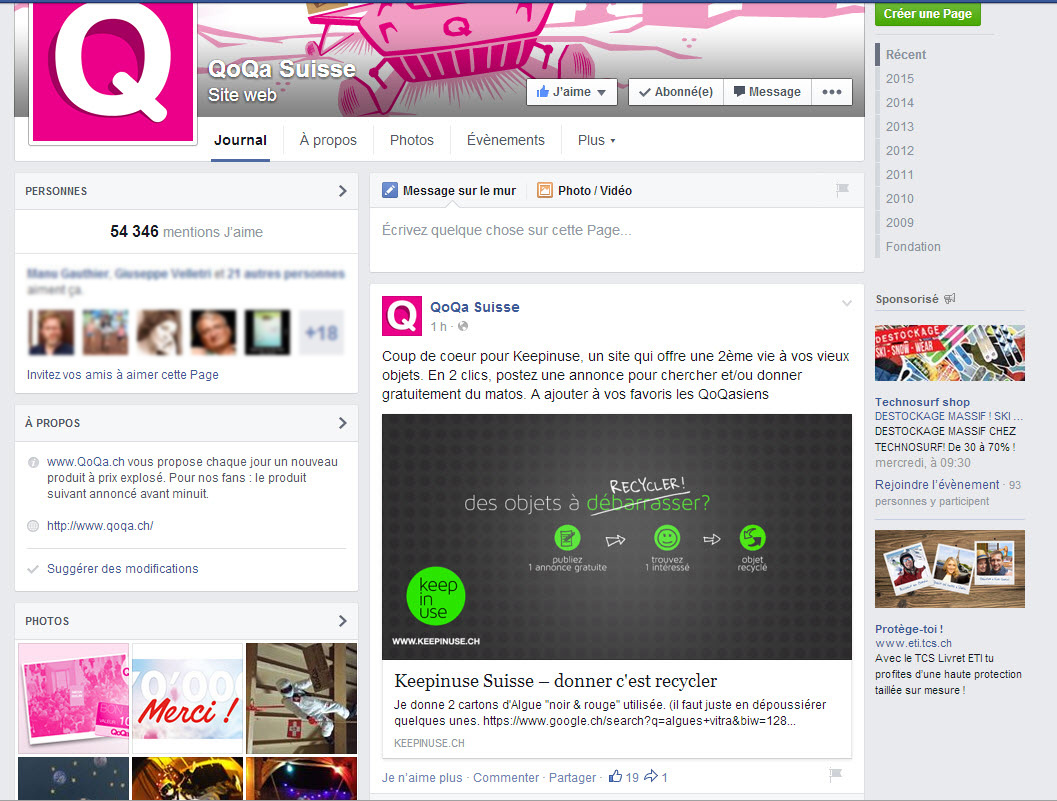Open the Plus dropdown in page tabs
The width and height of the screenshot is (1057, 801).
[x=596, y=140]
